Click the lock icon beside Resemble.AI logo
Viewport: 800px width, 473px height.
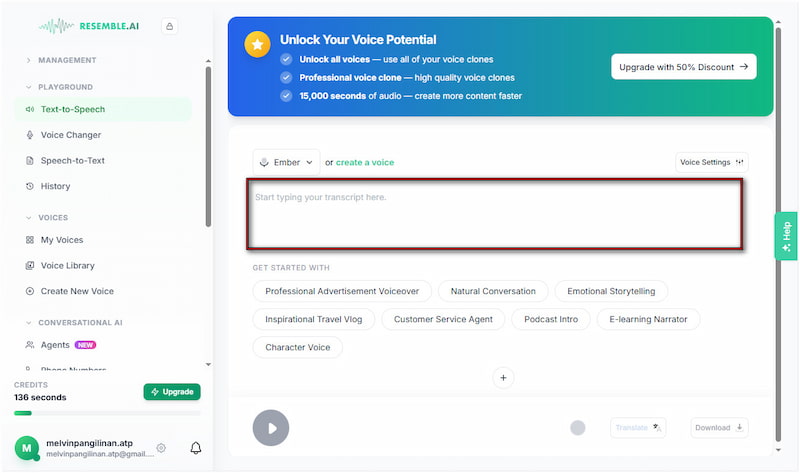tap(169, 27)
